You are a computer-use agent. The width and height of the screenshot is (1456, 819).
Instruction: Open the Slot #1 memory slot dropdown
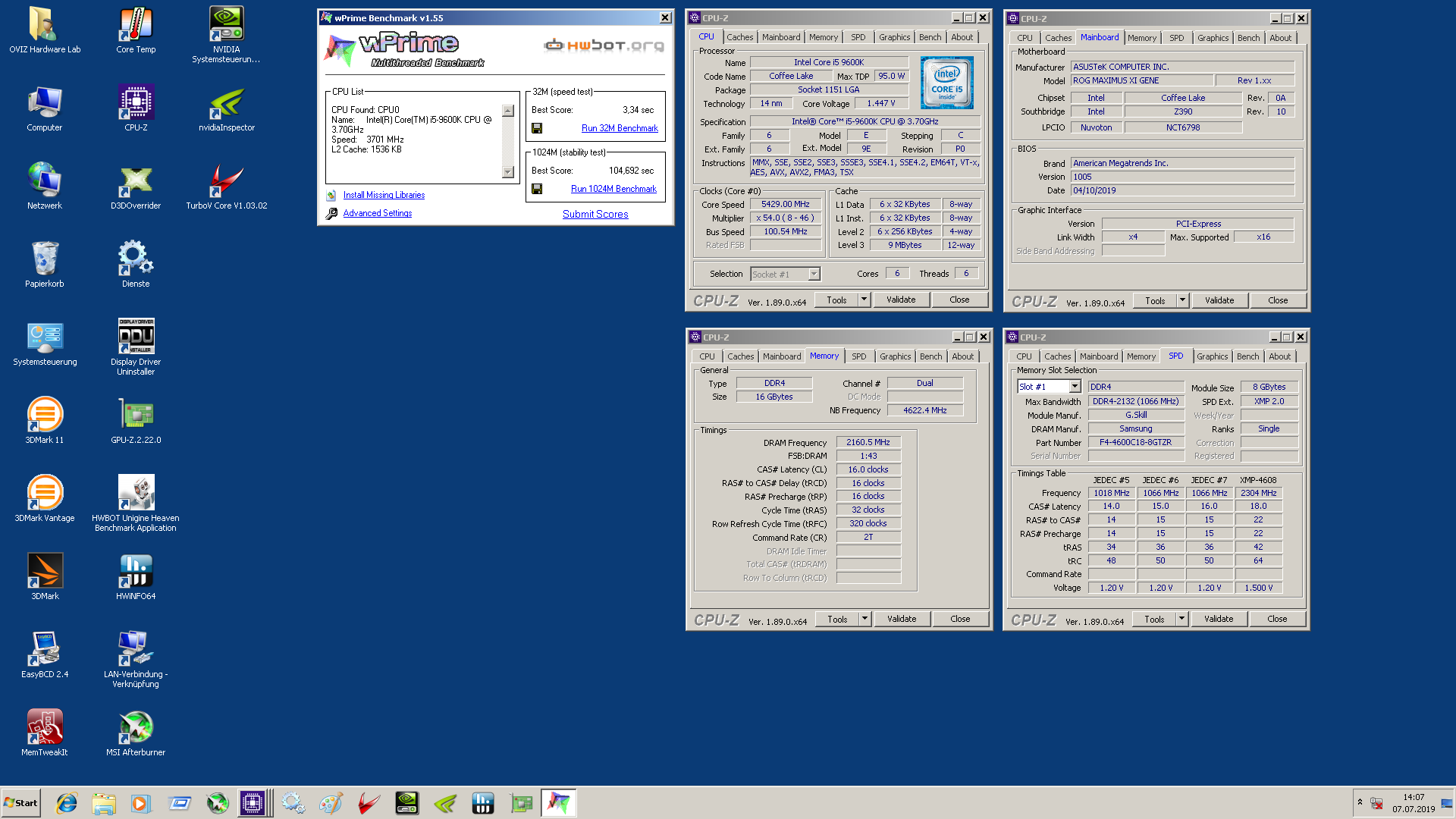tap(1075, 387)
